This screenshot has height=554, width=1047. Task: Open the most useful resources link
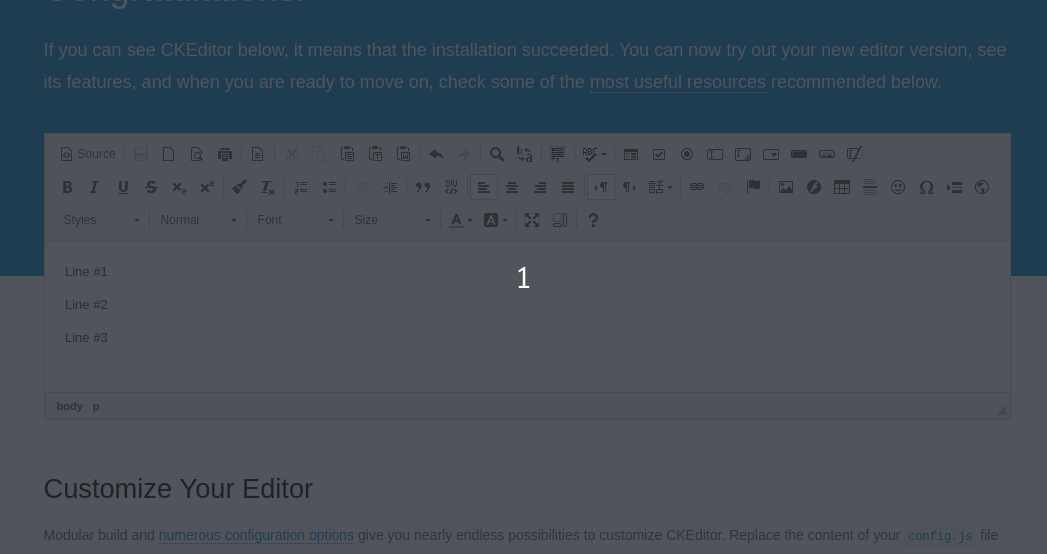click(678, 82)
